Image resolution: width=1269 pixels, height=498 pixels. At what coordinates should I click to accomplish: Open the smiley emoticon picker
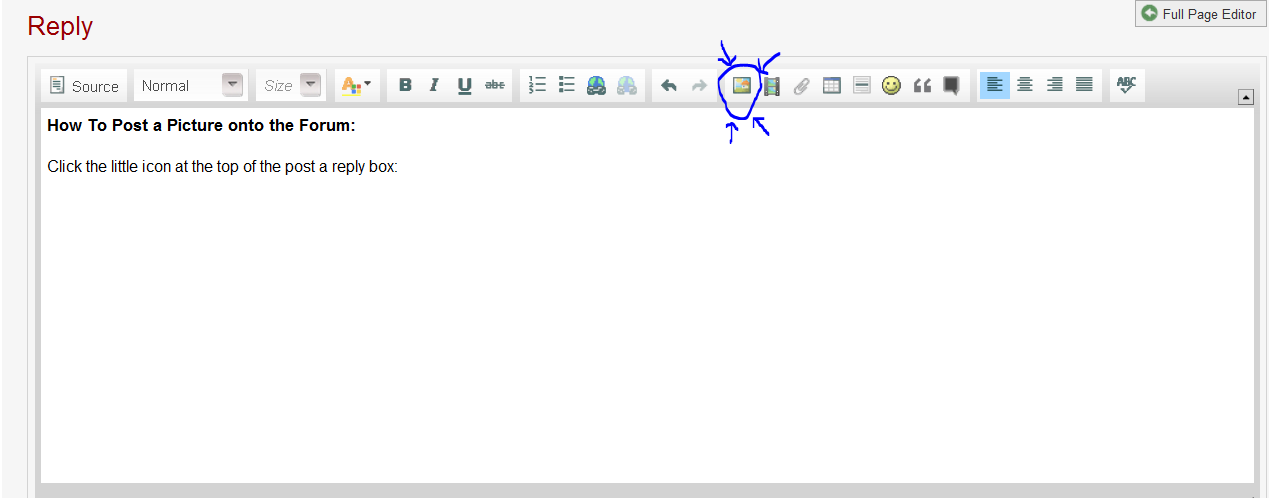point(891,86)
